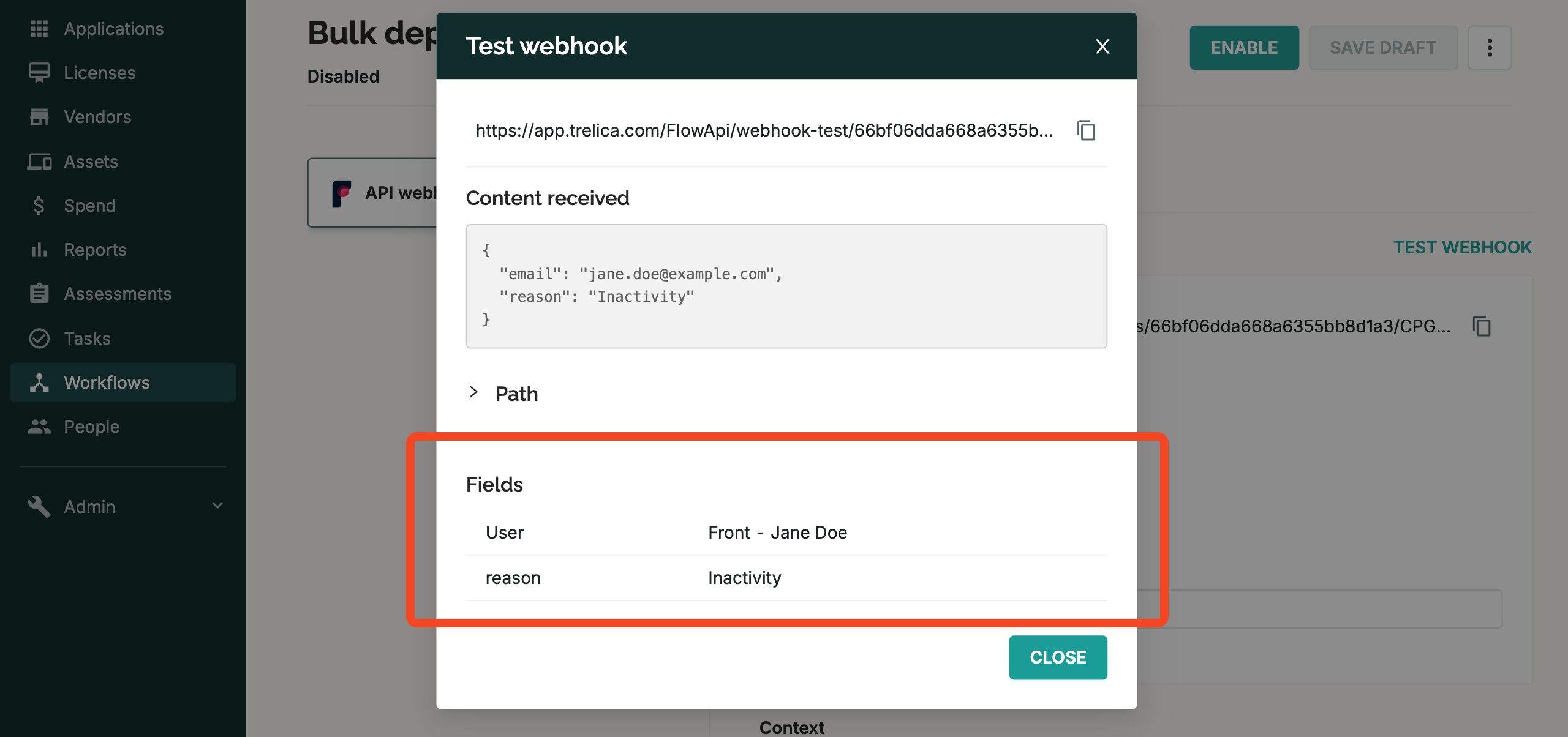The height and width of the screenshot is (737, 1568).
Task: Click the Tasks checkmark icon
Action: (39, 339)
